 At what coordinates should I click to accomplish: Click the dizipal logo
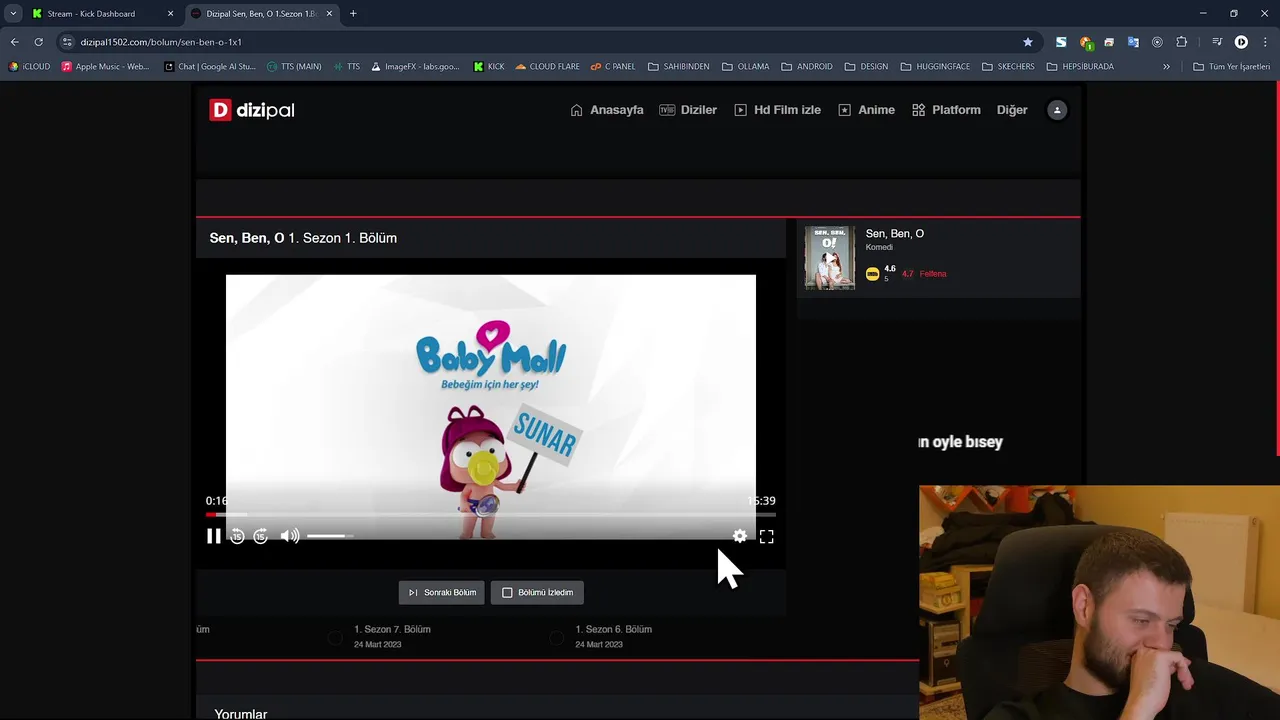click(x=252, y=110)
